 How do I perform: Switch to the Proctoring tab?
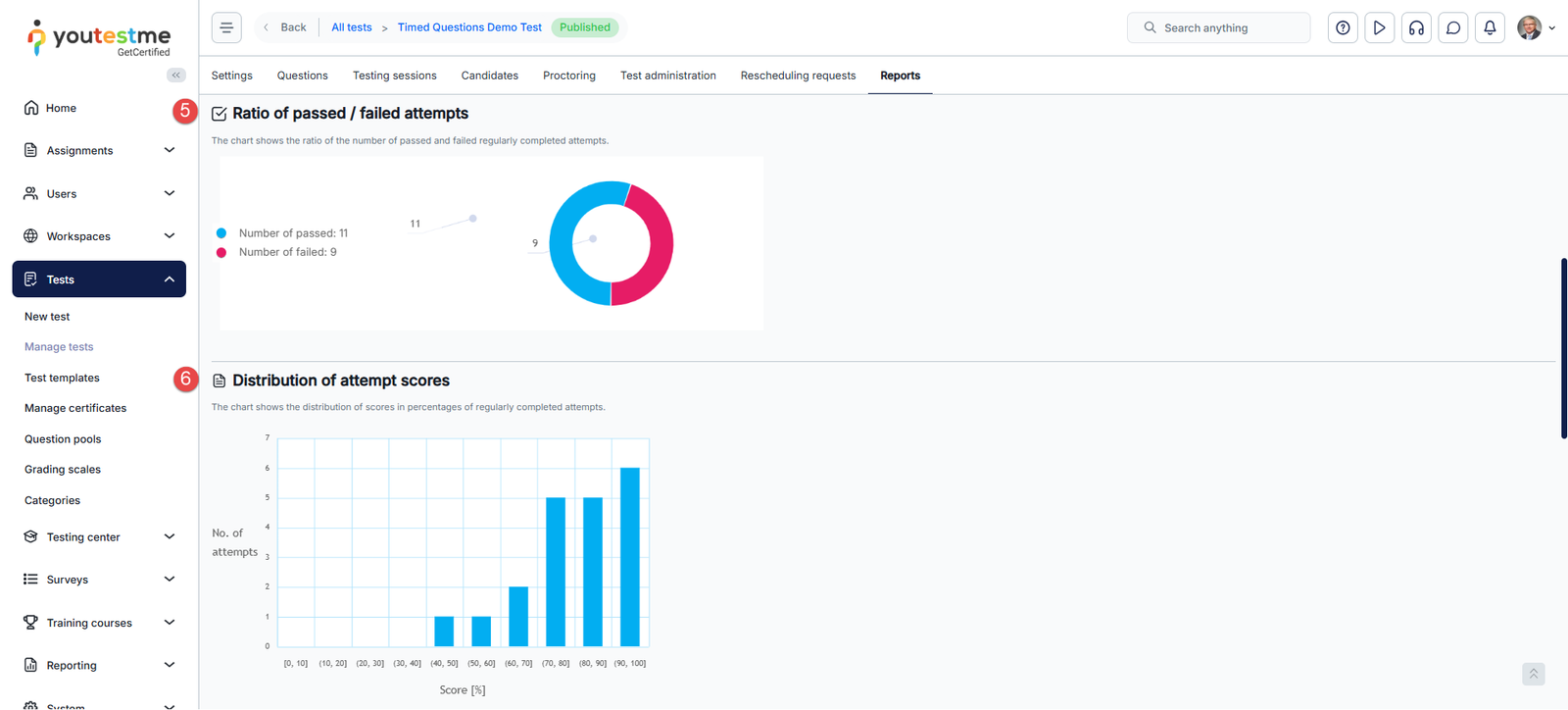568,76
